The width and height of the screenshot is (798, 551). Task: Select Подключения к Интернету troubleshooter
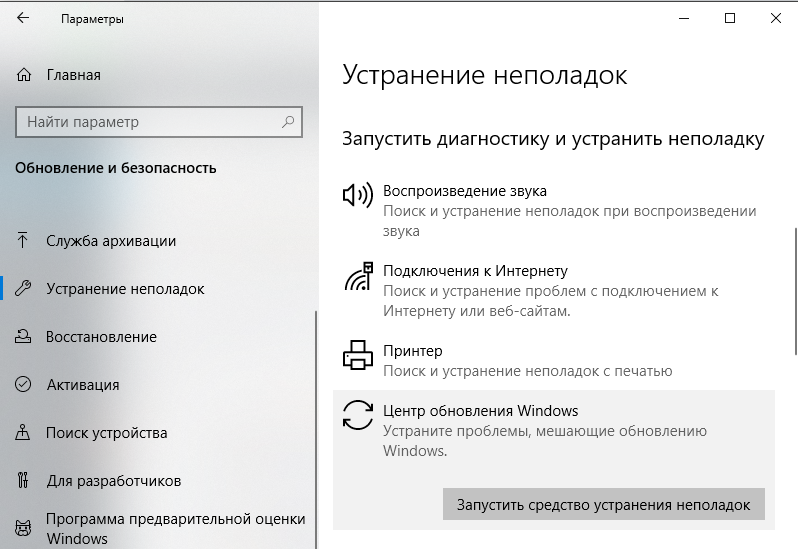pos(554,290)
